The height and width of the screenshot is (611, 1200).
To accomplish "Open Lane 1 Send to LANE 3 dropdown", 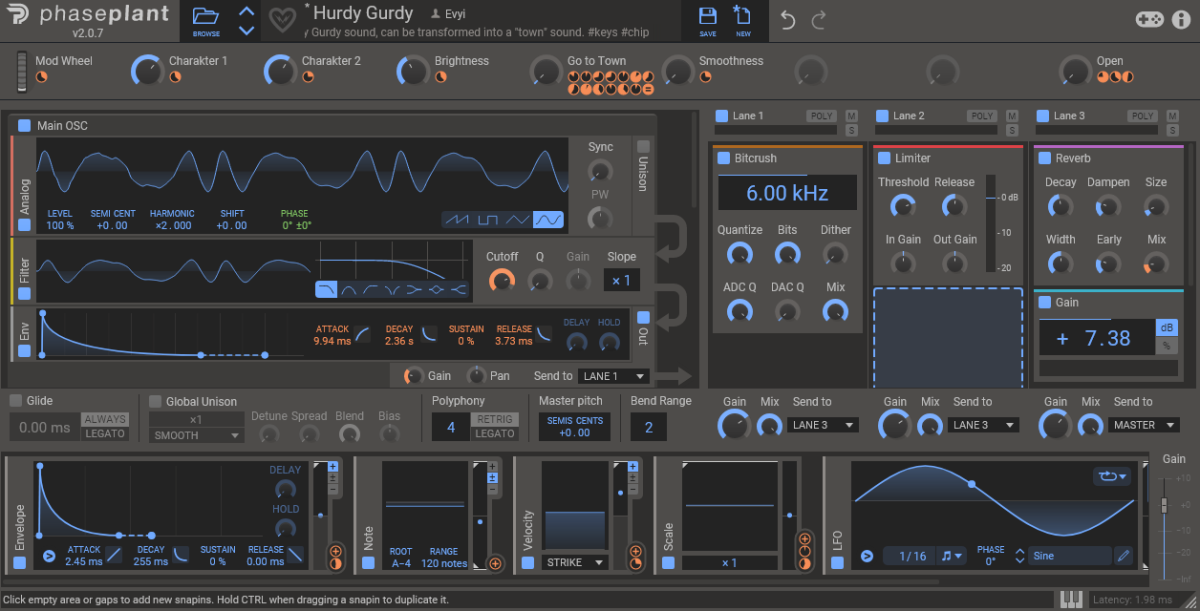I will 822,425.
